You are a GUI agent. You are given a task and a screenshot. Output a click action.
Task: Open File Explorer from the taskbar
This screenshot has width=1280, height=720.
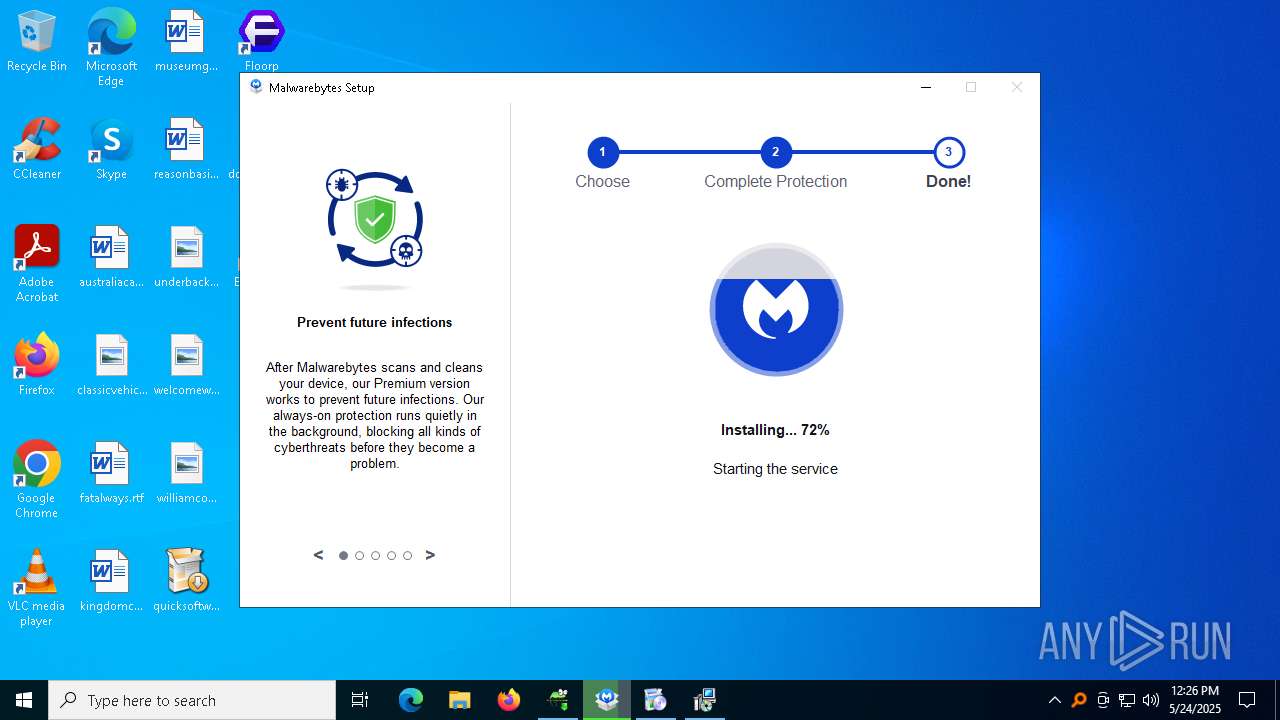pyautogui.click(x=460, y=700)
